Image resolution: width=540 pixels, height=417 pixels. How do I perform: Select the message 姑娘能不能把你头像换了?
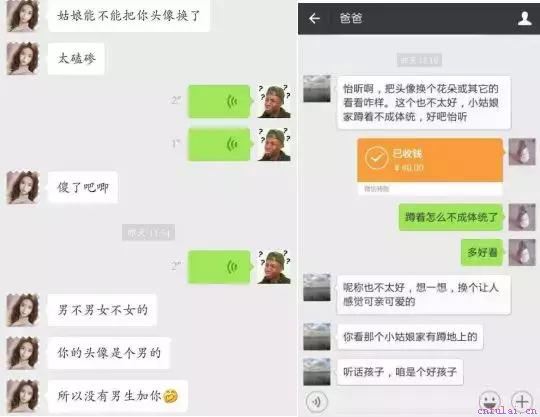tap(129, 16)
